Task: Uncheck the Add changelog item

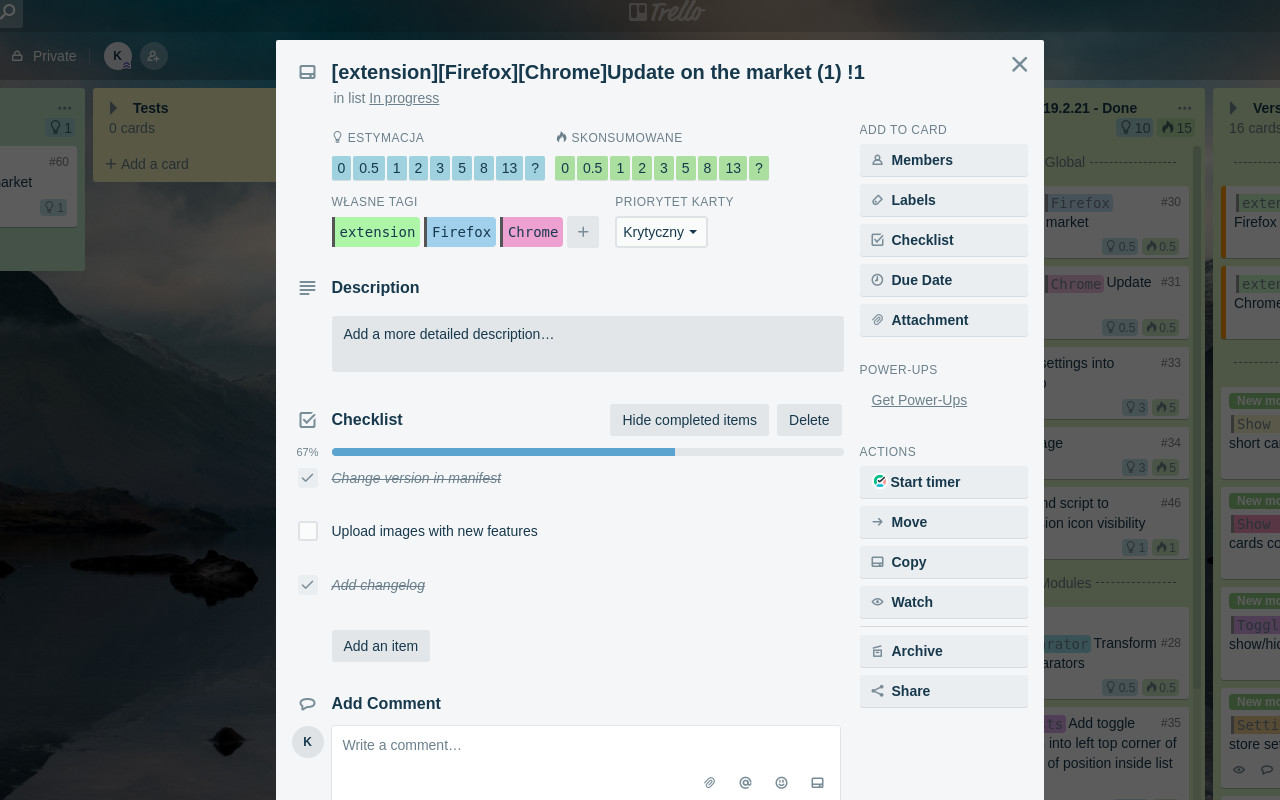Action: [307, 584]
